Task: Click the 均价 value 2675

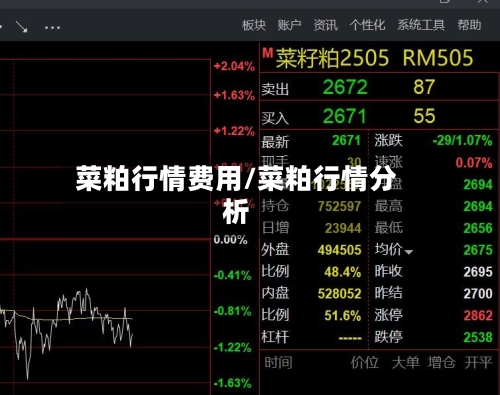Action: 478,250
